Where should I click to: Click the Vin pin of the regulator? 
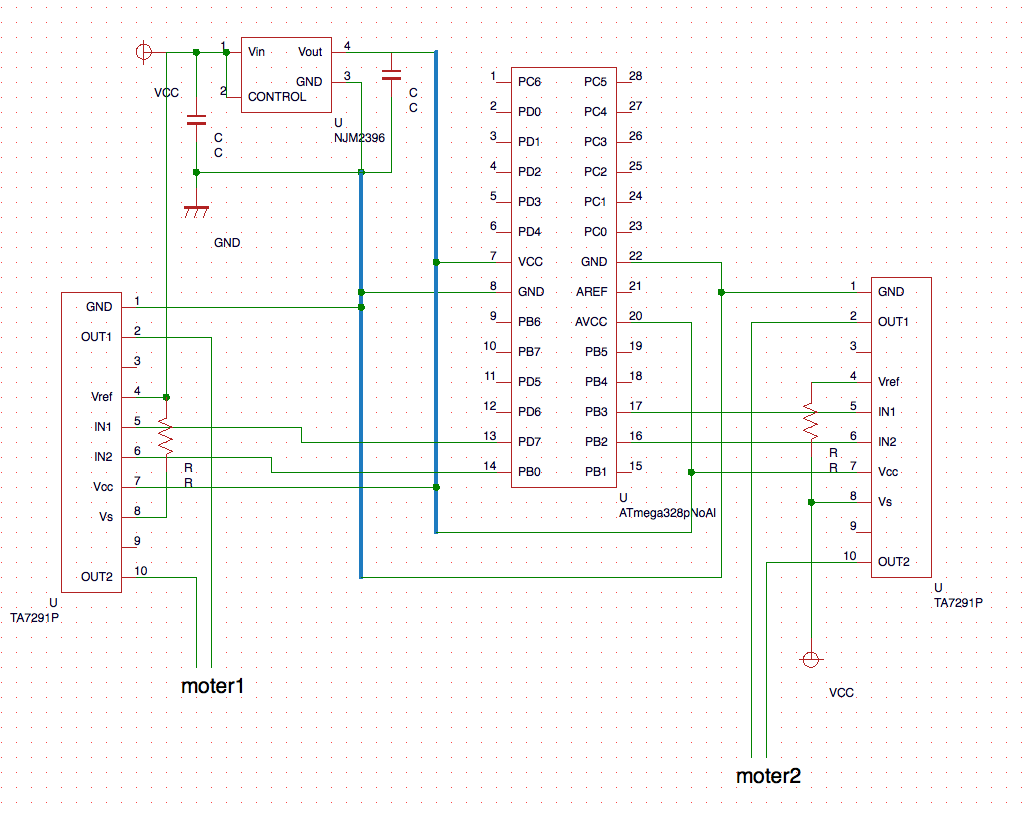[x=256, y=52]
